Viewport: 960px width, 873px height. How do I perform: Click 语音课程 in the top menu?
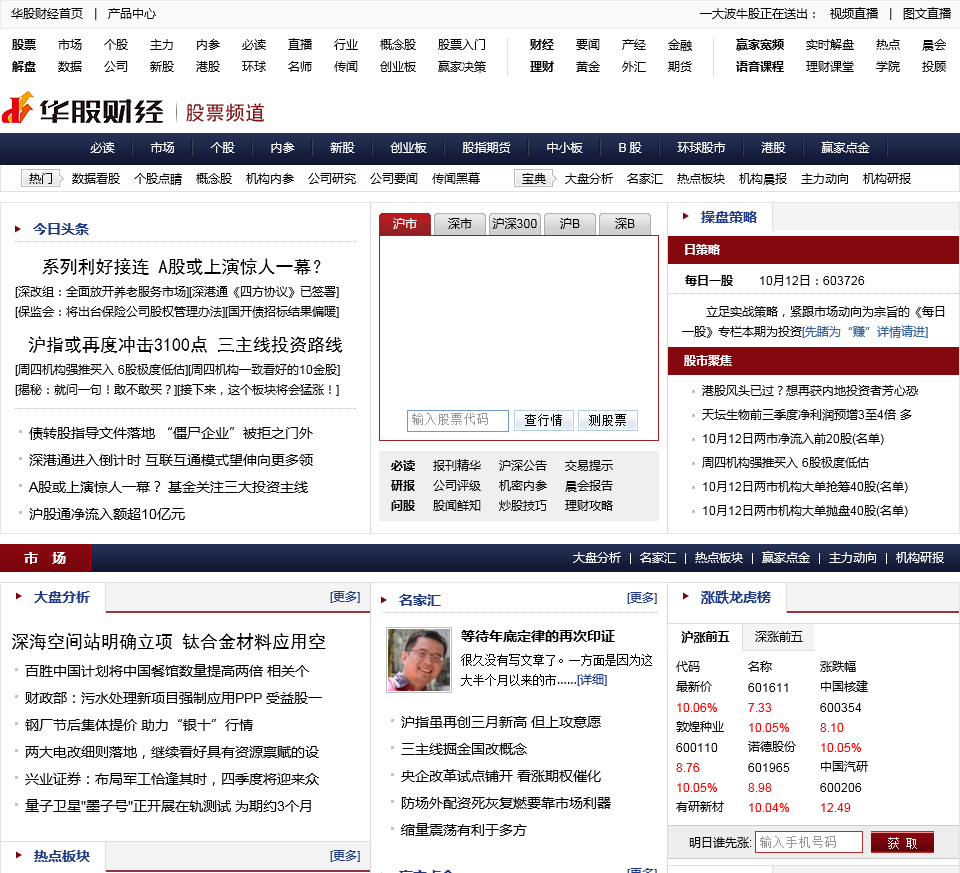click(x=760, y=66)
